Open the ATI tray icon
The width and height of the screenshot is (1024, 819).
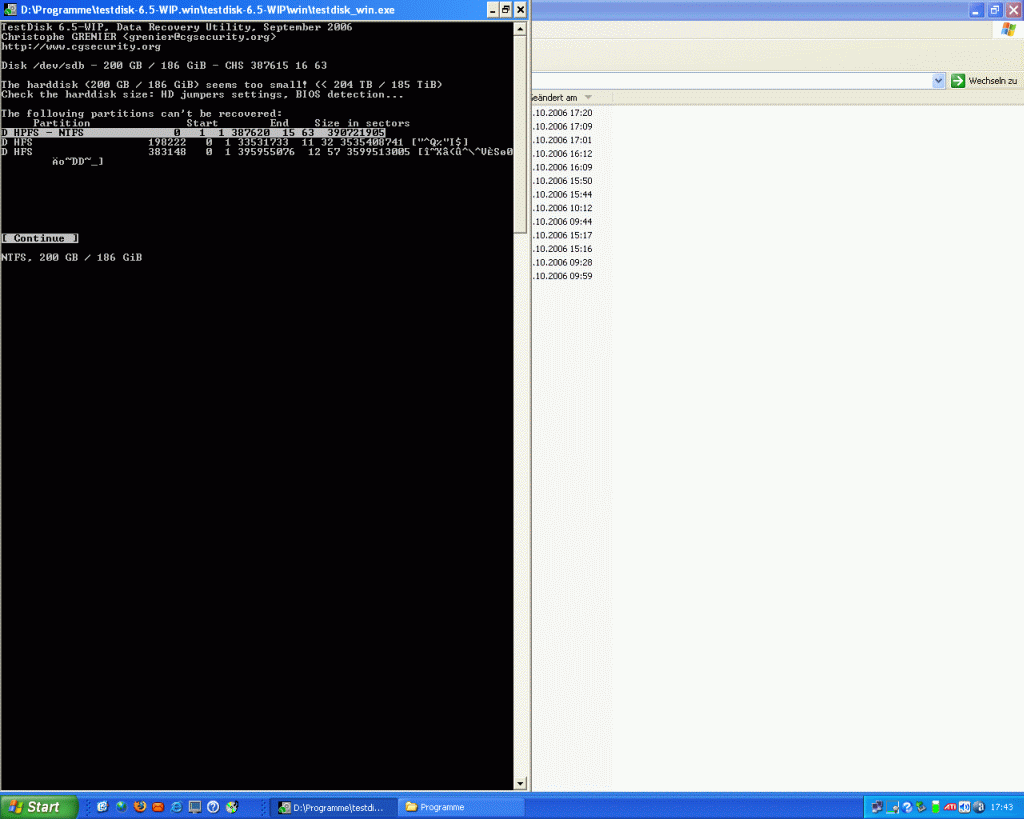950,807
